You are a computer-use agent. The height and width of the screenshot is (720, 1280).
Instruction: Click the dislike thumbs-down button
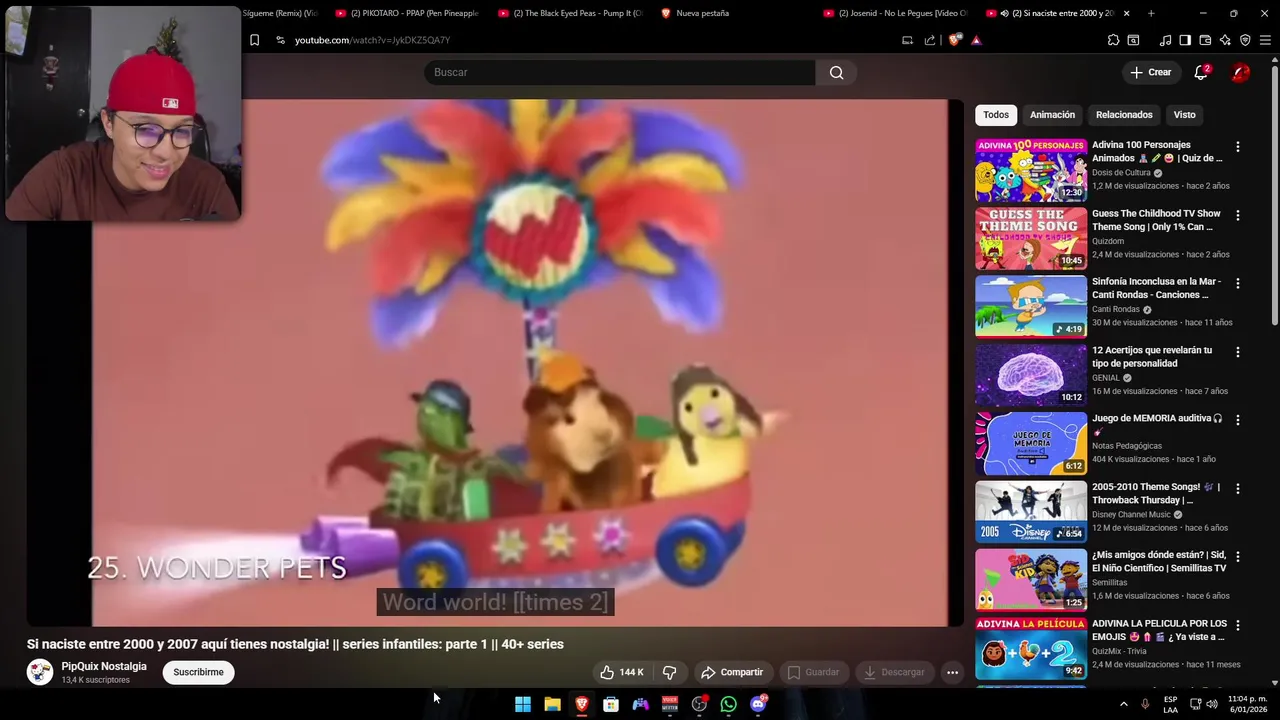[670, 672]
